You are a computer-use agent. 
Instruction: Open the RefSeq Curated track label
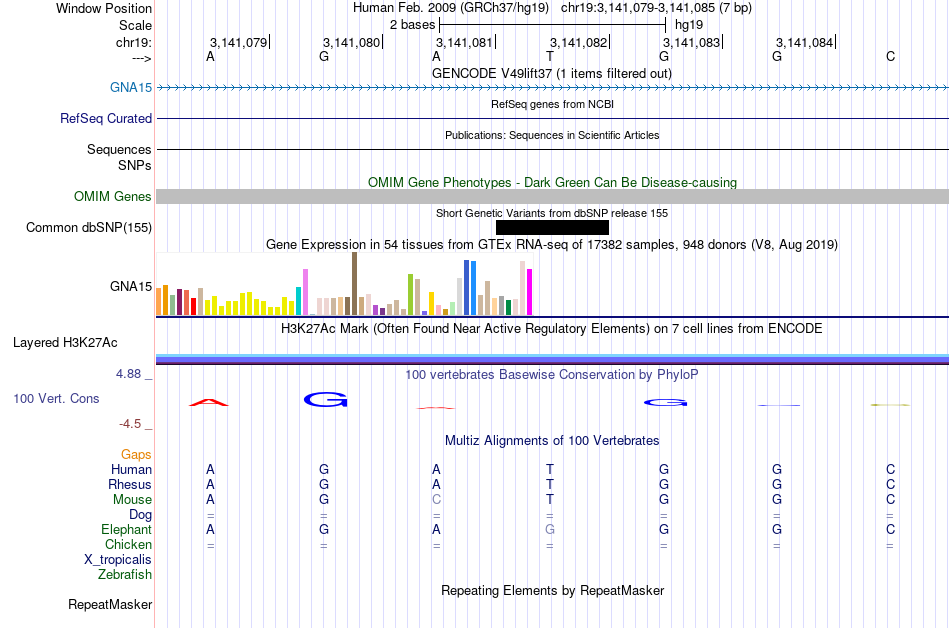tap(106, 118)
